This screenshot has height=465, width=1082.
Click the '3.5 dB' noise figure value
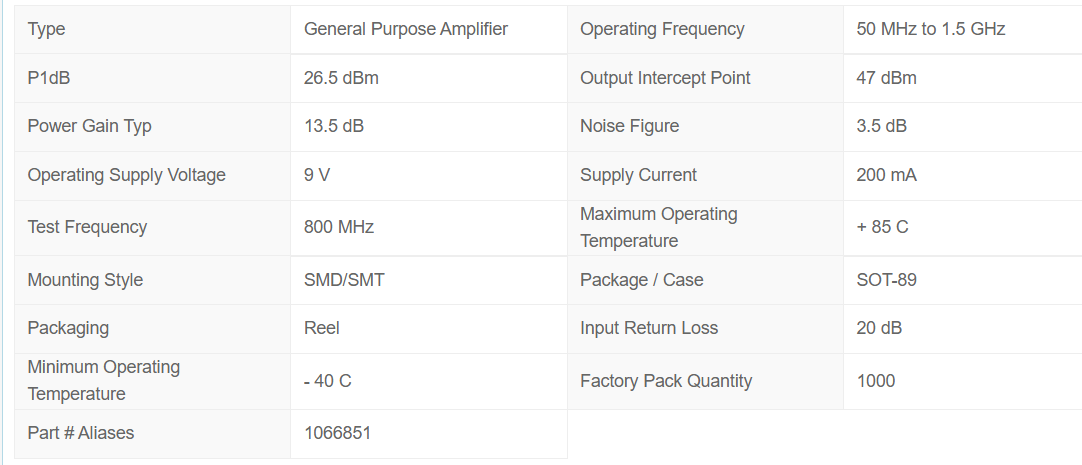click(x=881, y=126)
